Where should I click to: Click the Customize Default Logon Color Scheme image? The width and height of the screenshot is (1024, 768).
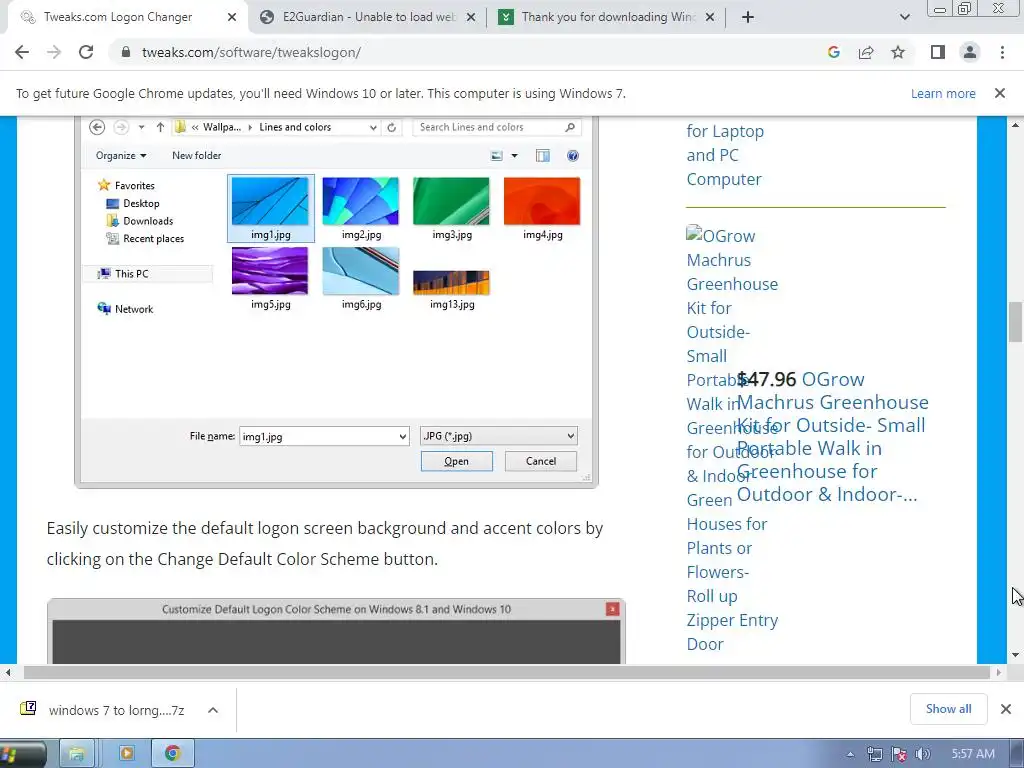coord(336,632)
